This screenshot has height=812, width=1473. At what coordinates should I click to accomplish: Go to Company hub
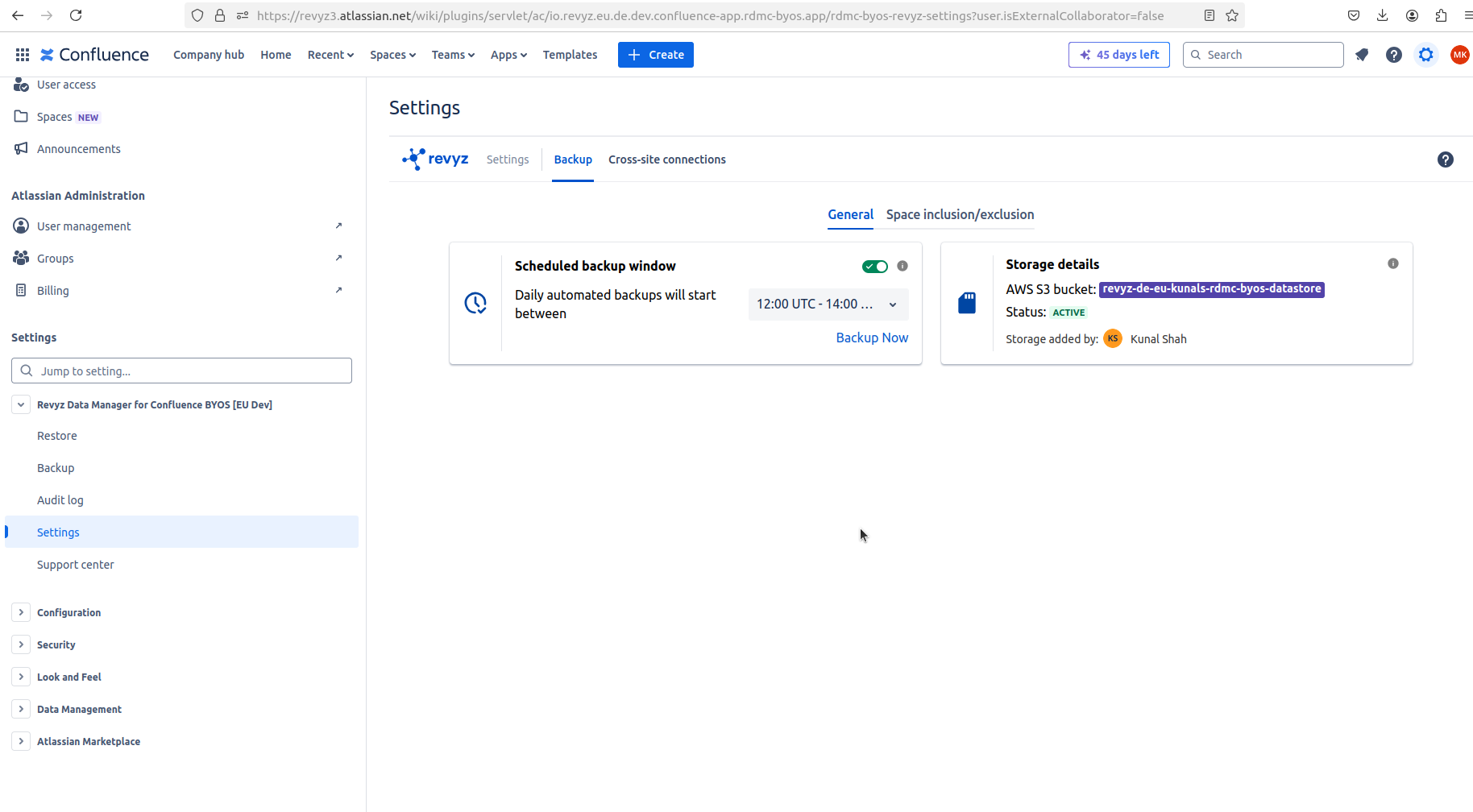point(209,55)
